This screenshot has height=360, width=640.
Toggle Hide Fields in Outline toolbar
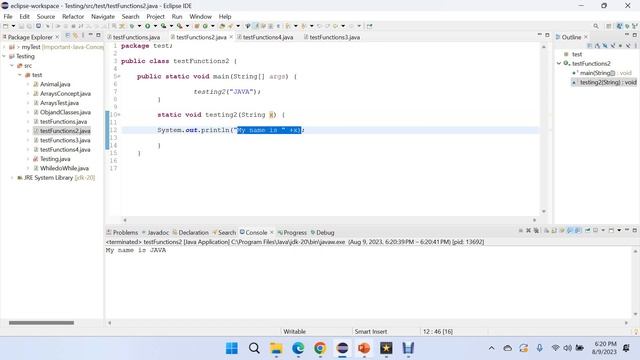pos(605,46)
